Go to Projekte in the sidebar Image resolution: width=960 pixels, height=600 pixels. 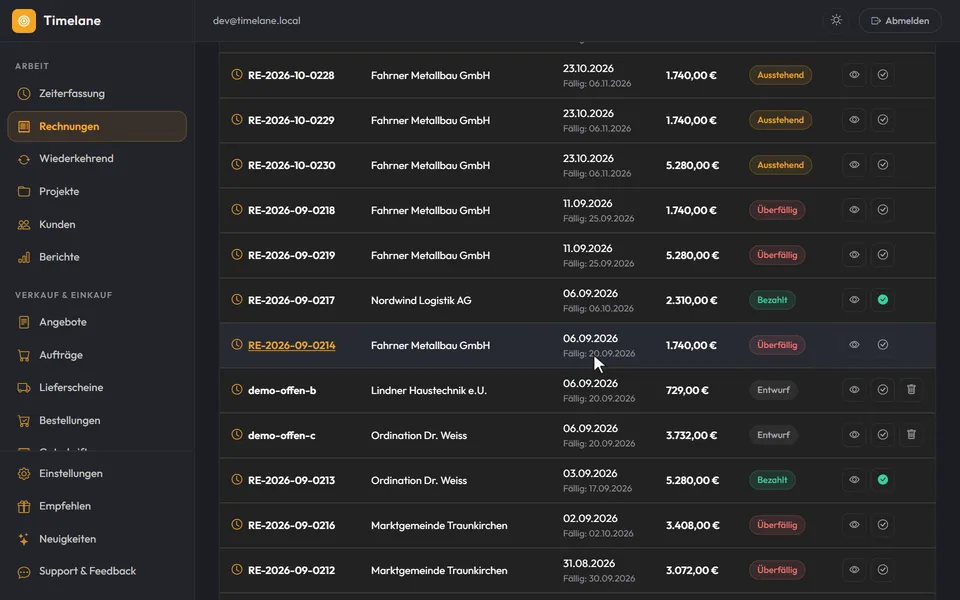coord(97,192)
